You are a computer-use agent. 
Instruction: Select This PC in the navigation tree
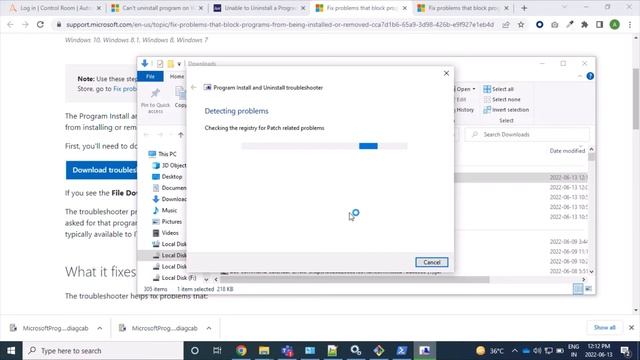coord(162,154)
